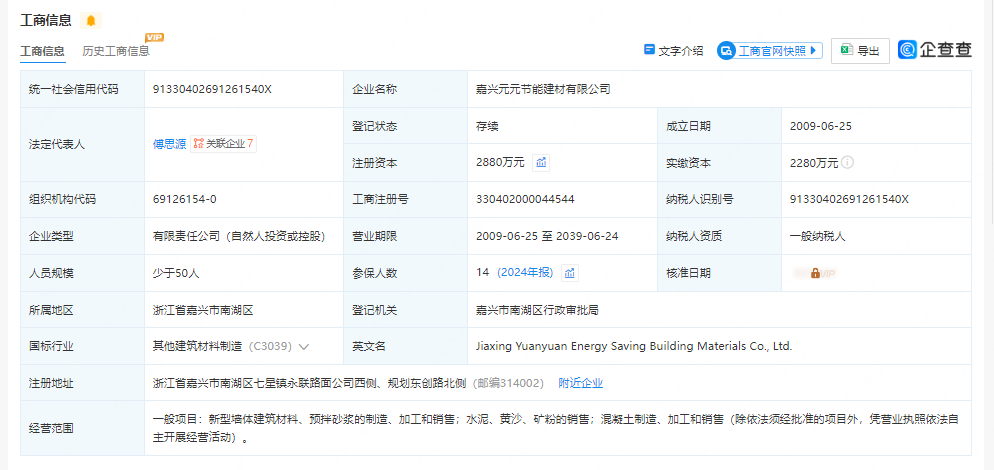
Task: Select the 工商信息 tab
Action: tap(43, 50)
